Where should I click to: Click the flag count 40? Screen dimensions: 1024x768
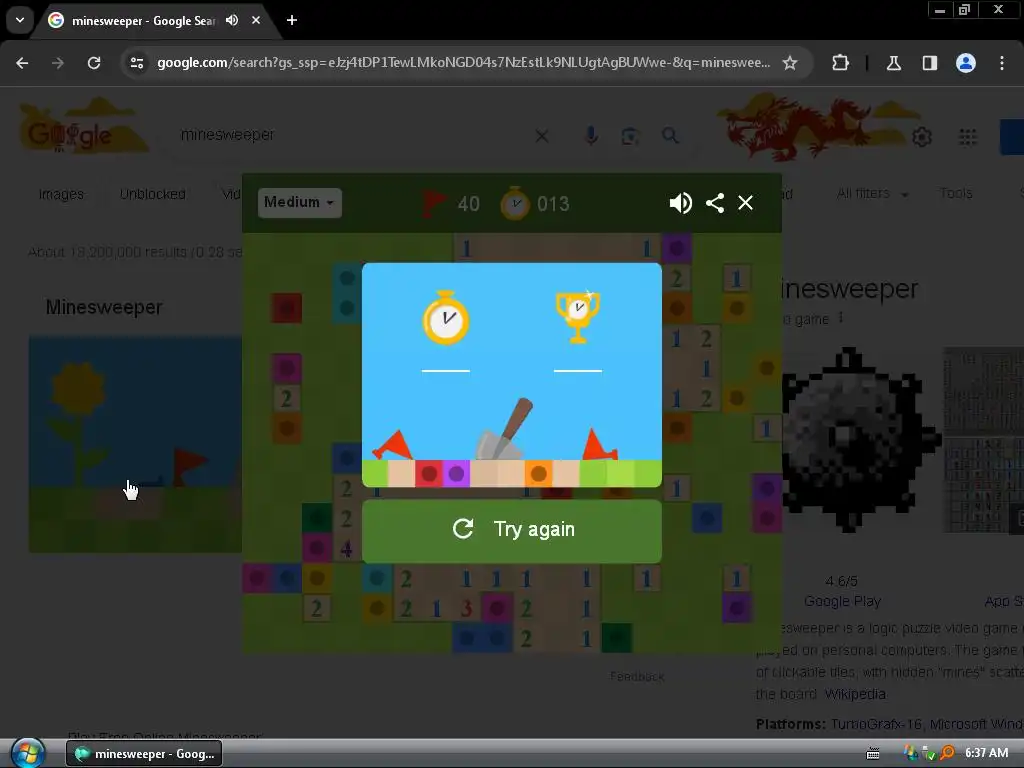pyautogui.click(x=468, y=204)
